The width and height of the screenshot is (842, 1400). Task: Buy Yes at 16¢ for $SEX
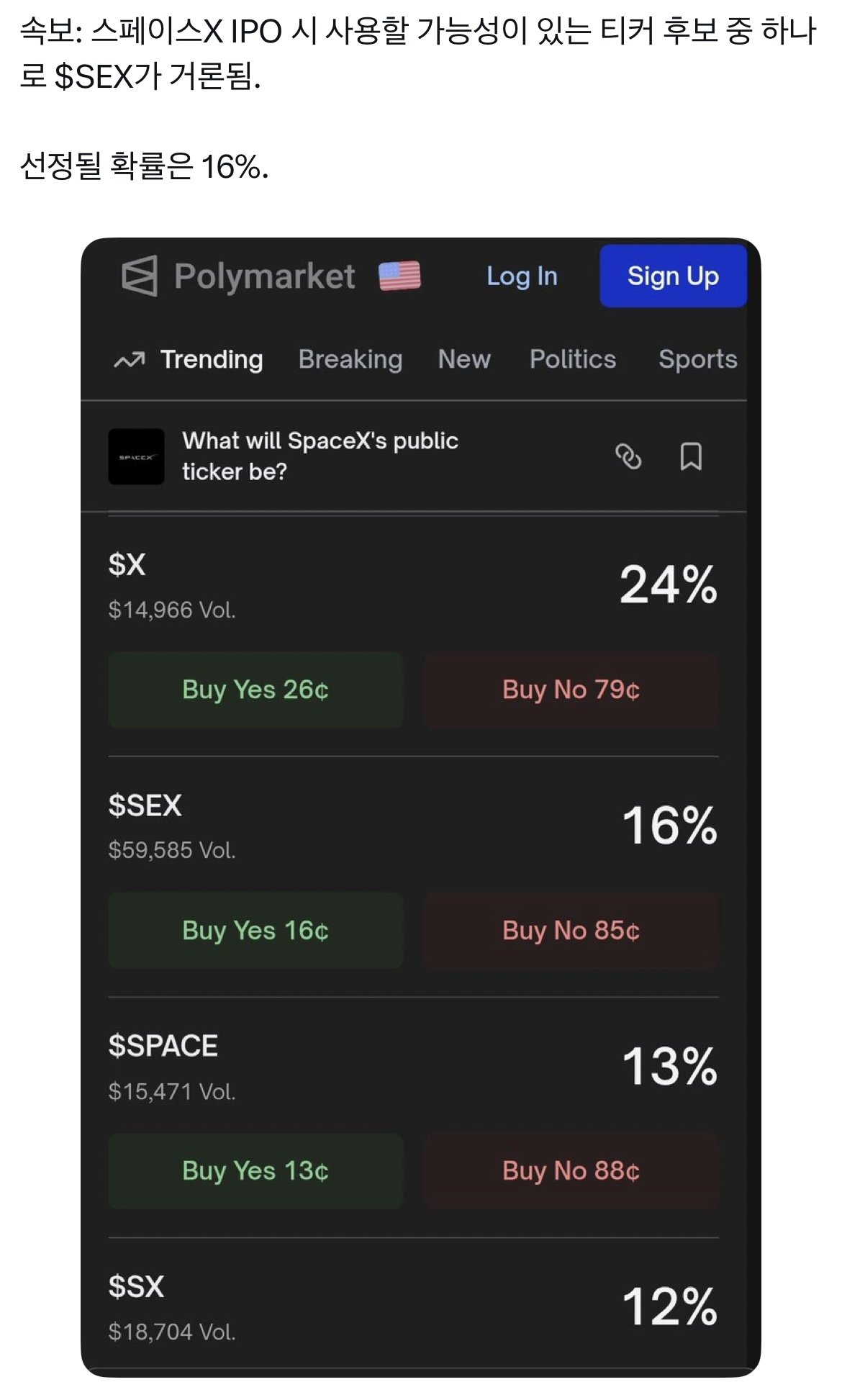(255, 930)
